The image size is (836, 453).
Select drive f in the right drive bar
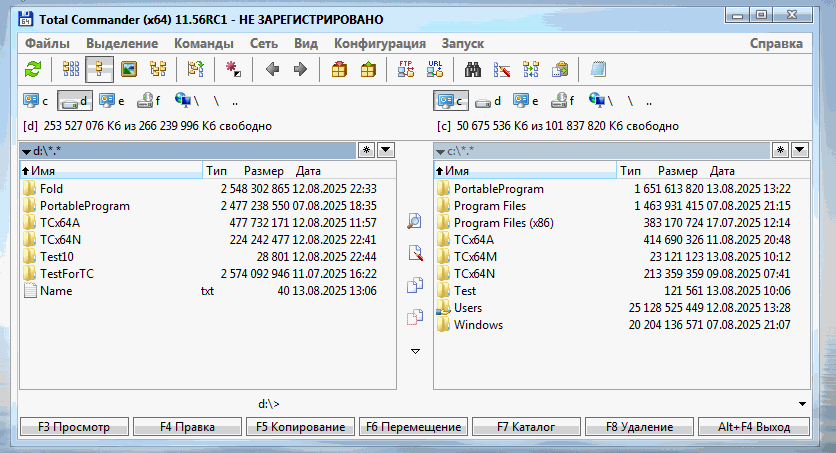[563, 101]
